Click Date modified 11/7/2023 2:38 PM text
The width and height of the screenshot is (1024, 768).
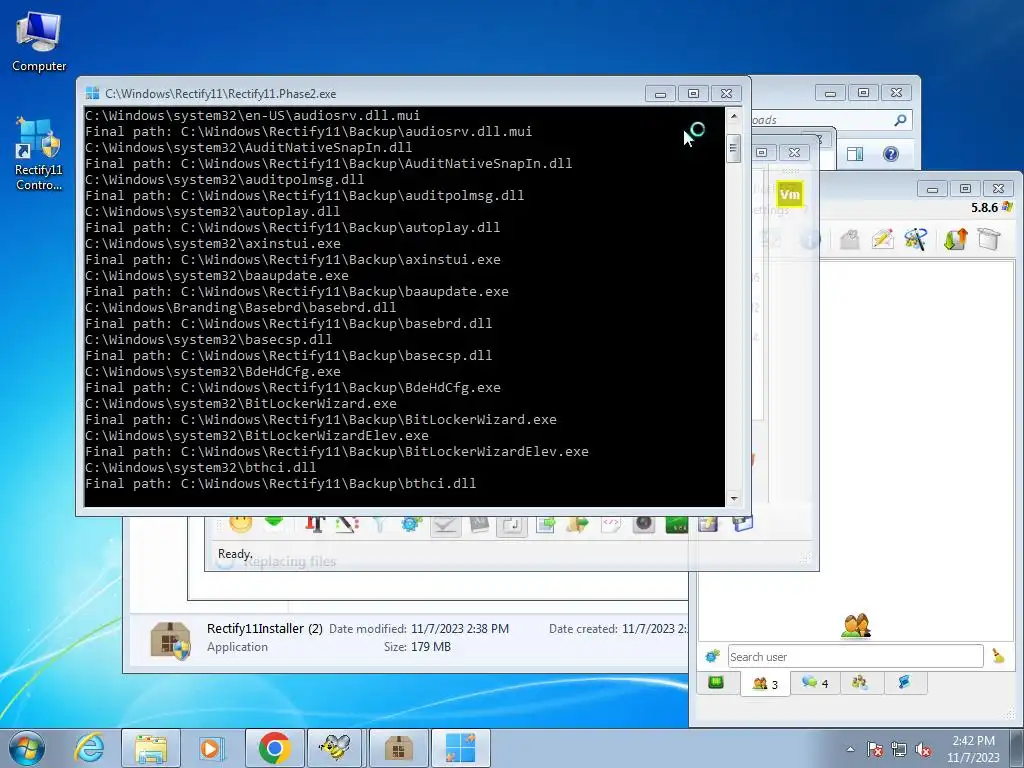tap(419, 628)
